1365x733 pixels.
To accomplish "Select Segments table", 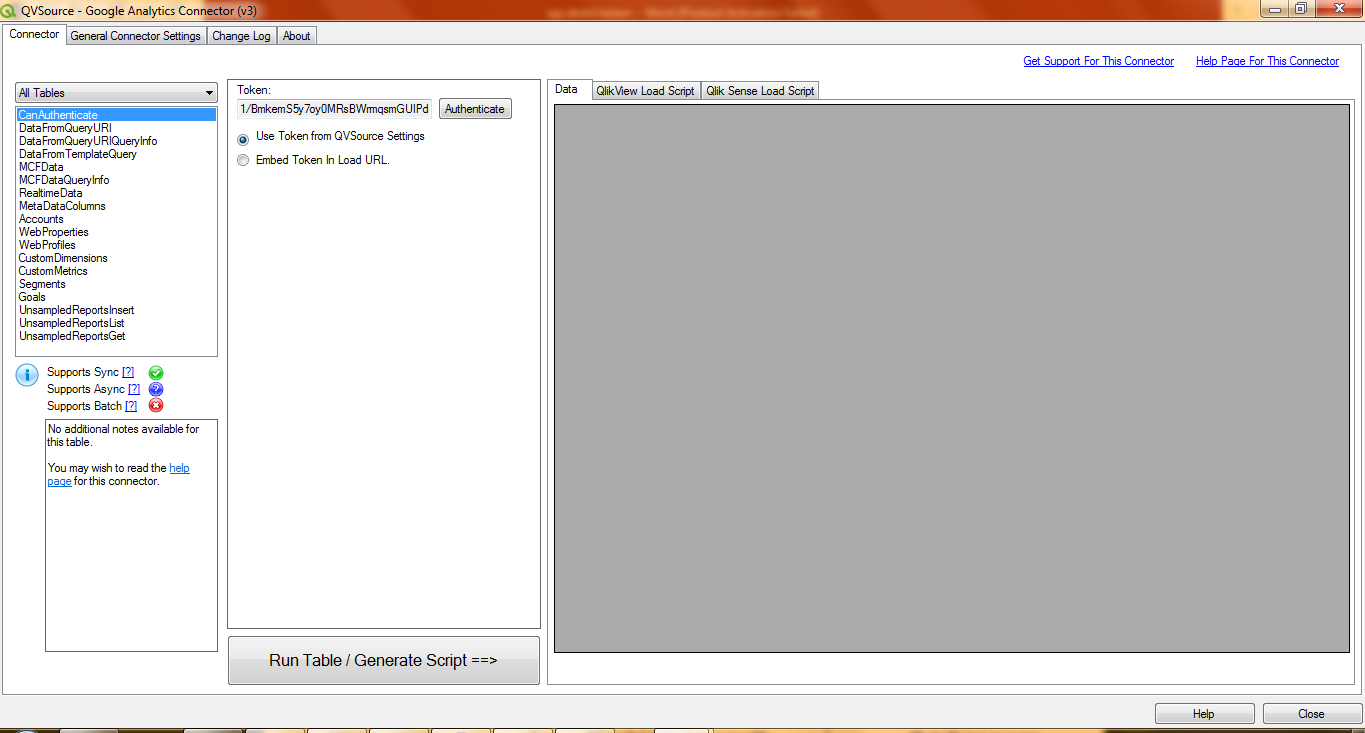I will tap(116, 284).
